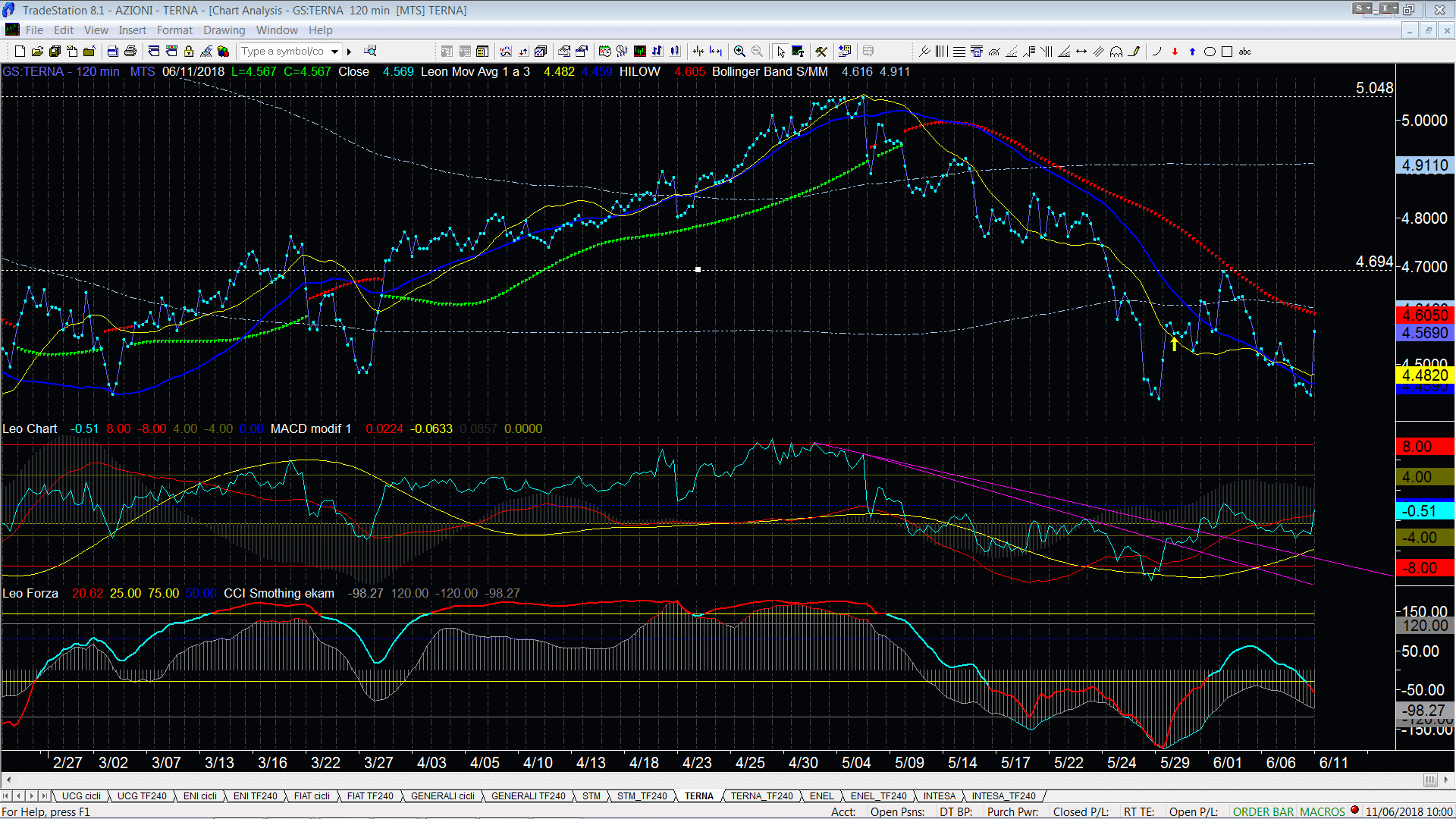The width and height of the screenshot is (1456, 819).
Task: Click the padlock lock icon
Action: (x=189, y=52)
